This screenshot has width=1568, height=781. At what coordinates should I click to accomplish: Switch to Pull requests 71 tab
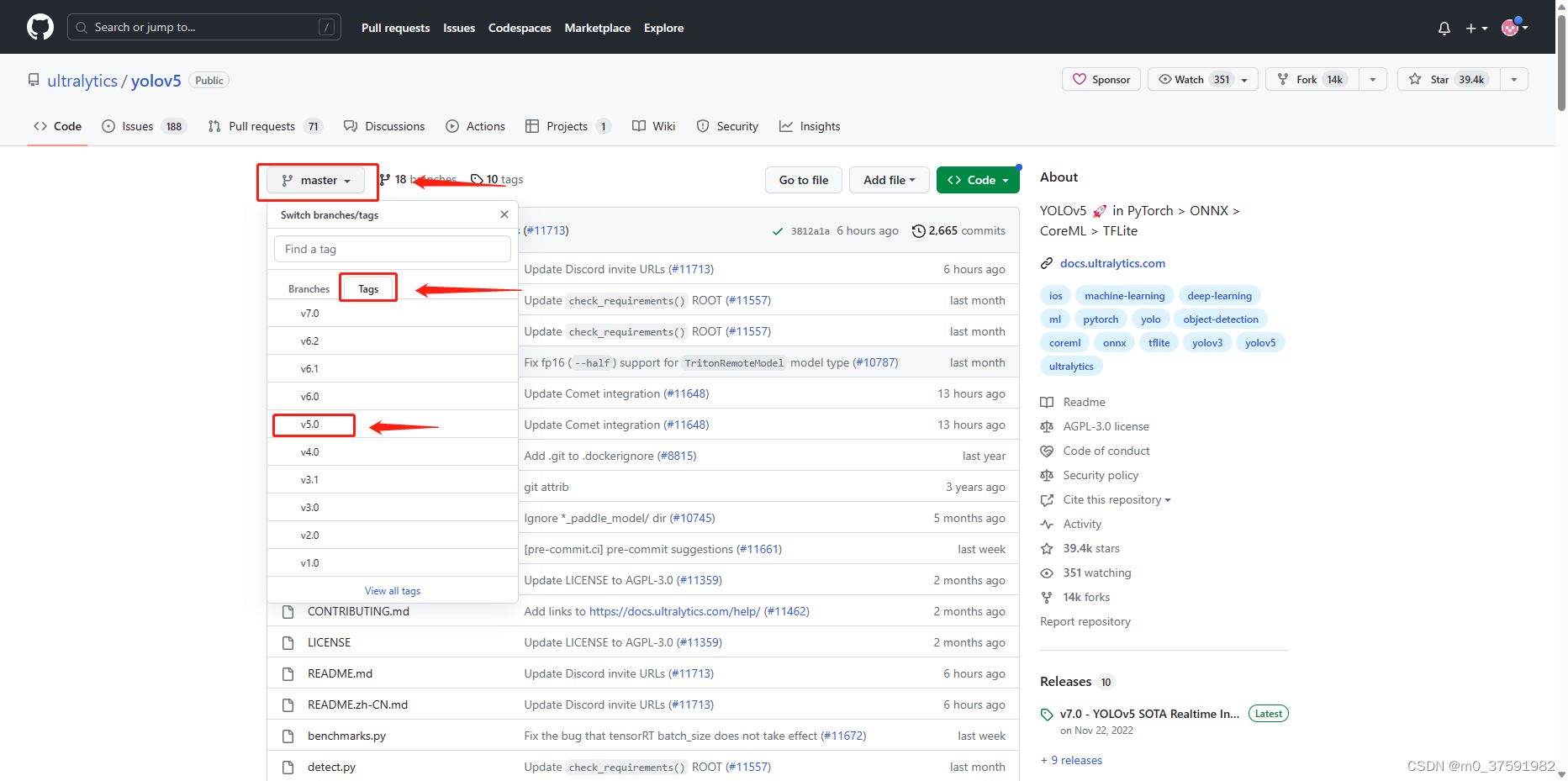[x=265, y=126]
